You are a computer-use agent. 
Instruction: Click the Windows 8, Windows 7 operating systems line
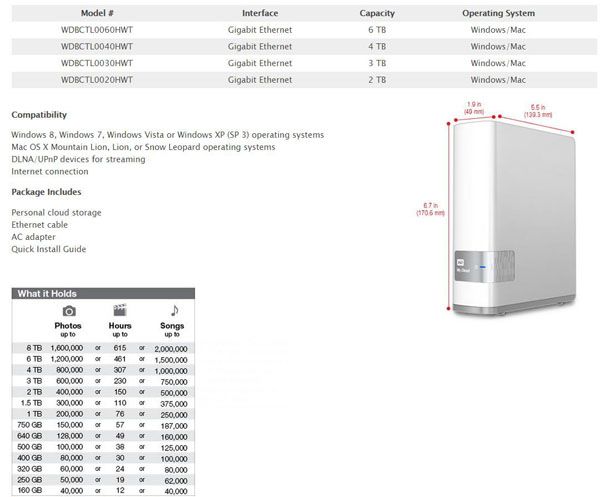click(x=168, y=135)
